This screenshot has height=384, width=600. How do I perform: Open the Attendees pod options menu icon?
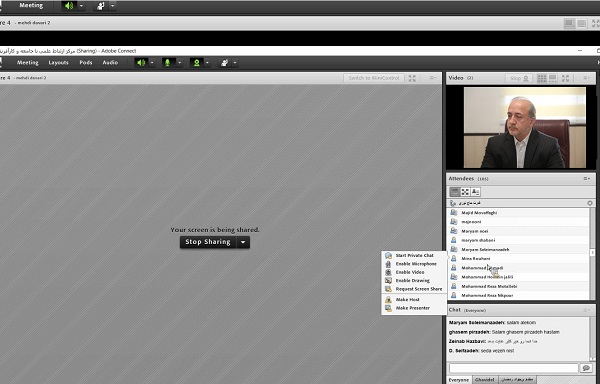click(x=587, y=179)
